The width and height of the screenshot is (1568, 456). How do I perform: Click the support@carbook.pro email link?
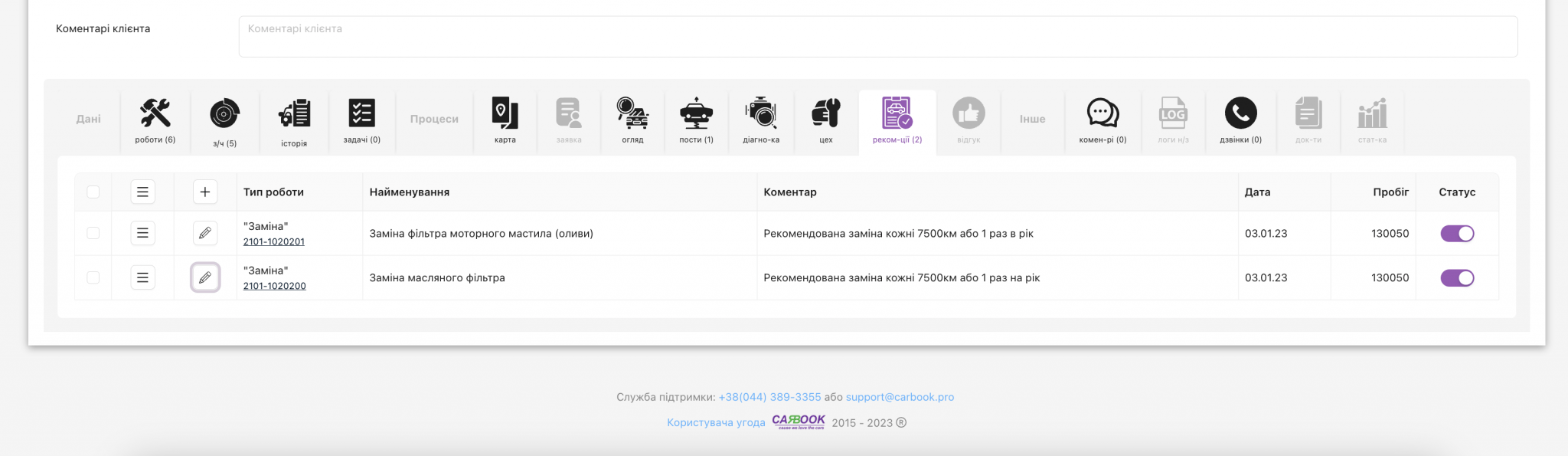900,397
